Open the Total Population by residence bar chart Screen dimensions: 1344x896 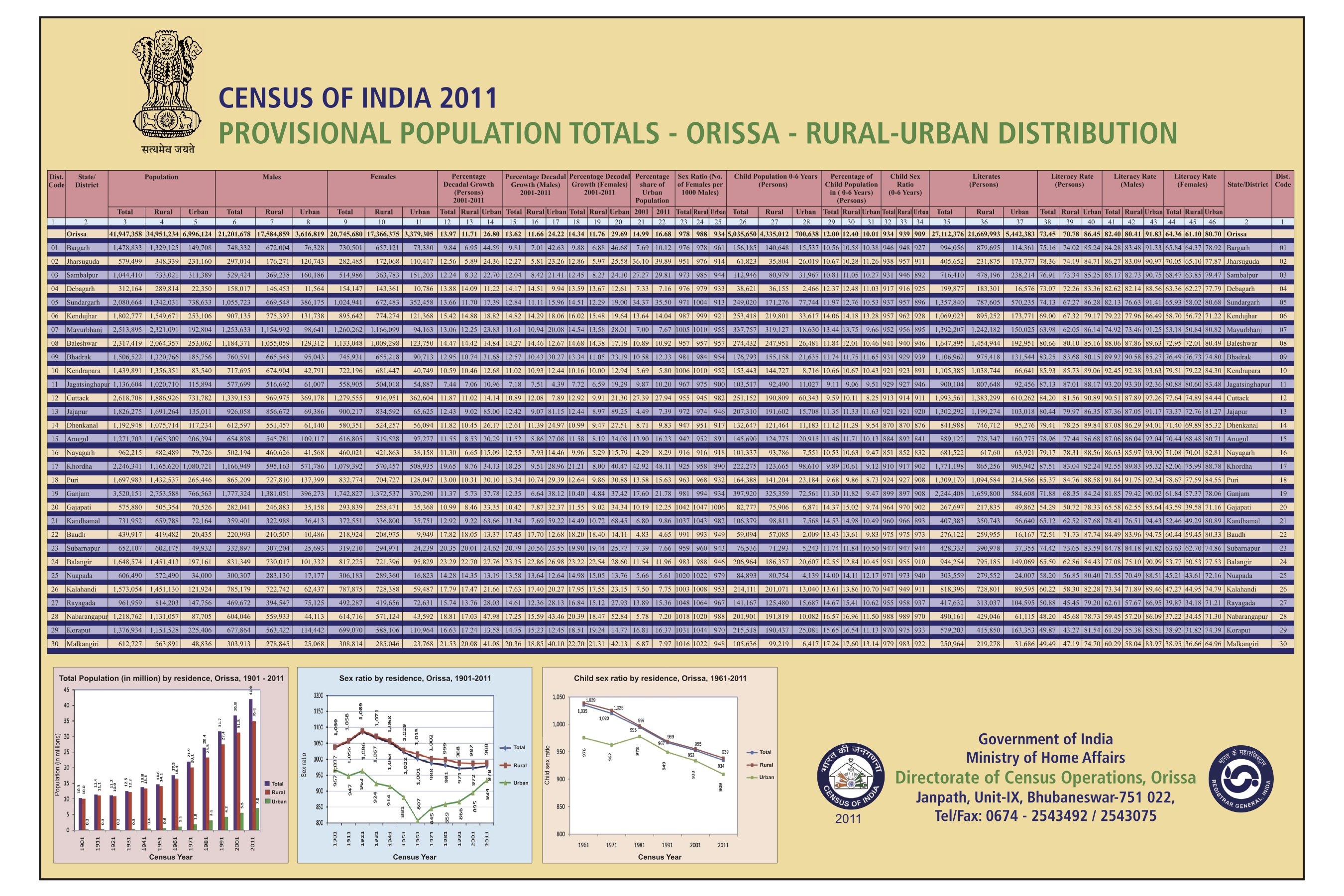171,765
